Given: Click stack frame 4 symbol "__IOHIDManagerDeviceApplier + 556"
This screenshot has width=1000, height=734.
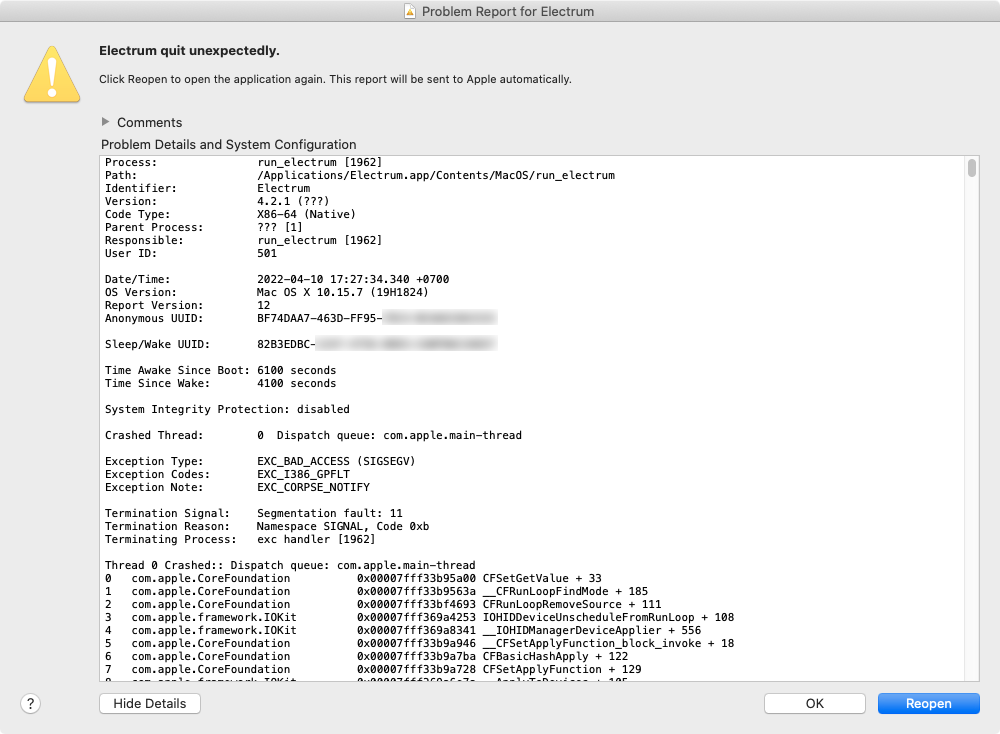Looking at the screenshot, I should [592, 631].
